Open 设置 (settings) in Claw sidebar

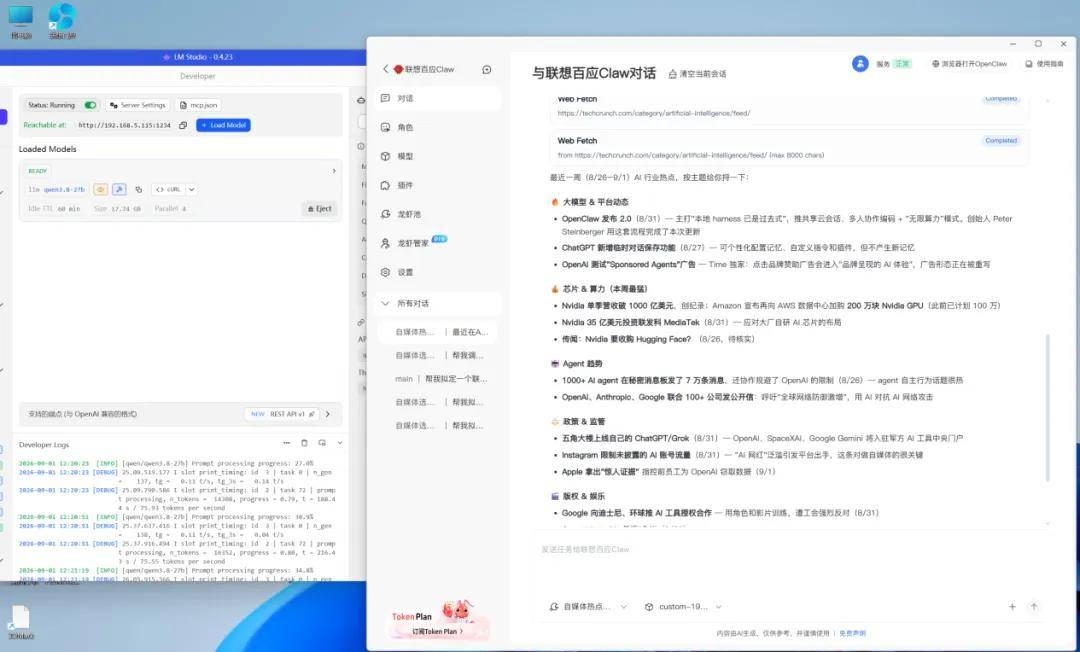438,272
